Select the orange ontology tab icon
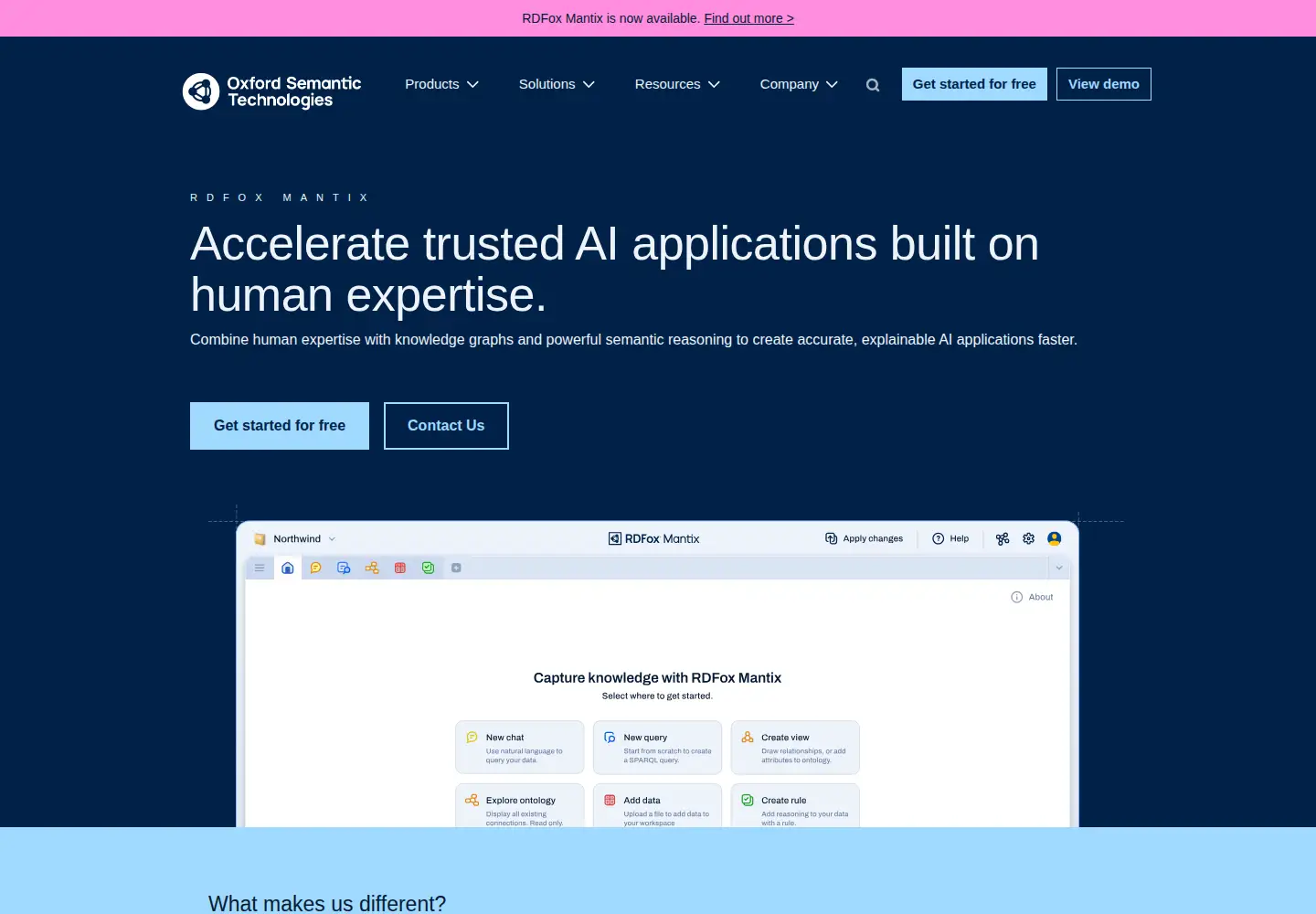 click(372, 568)
